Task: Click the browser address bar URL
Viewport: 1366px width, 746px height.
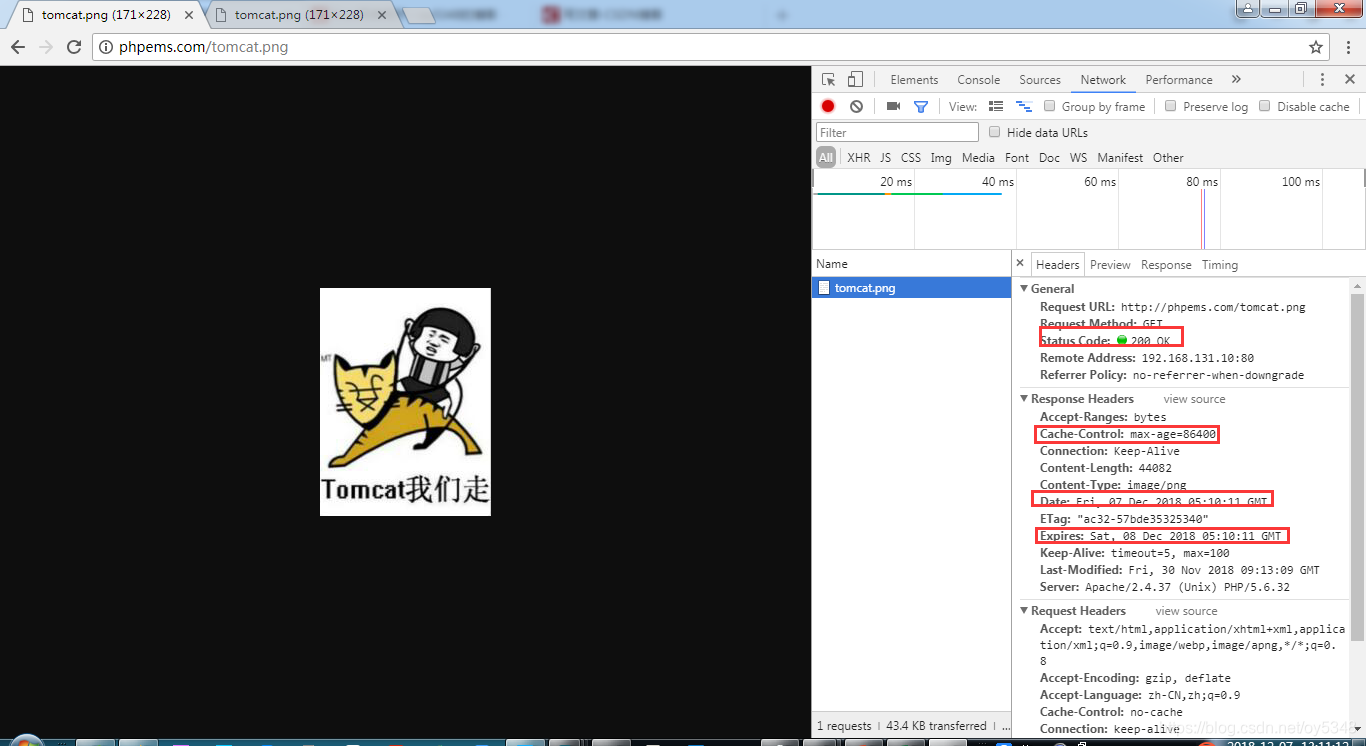Action: (x=203, y=47)
